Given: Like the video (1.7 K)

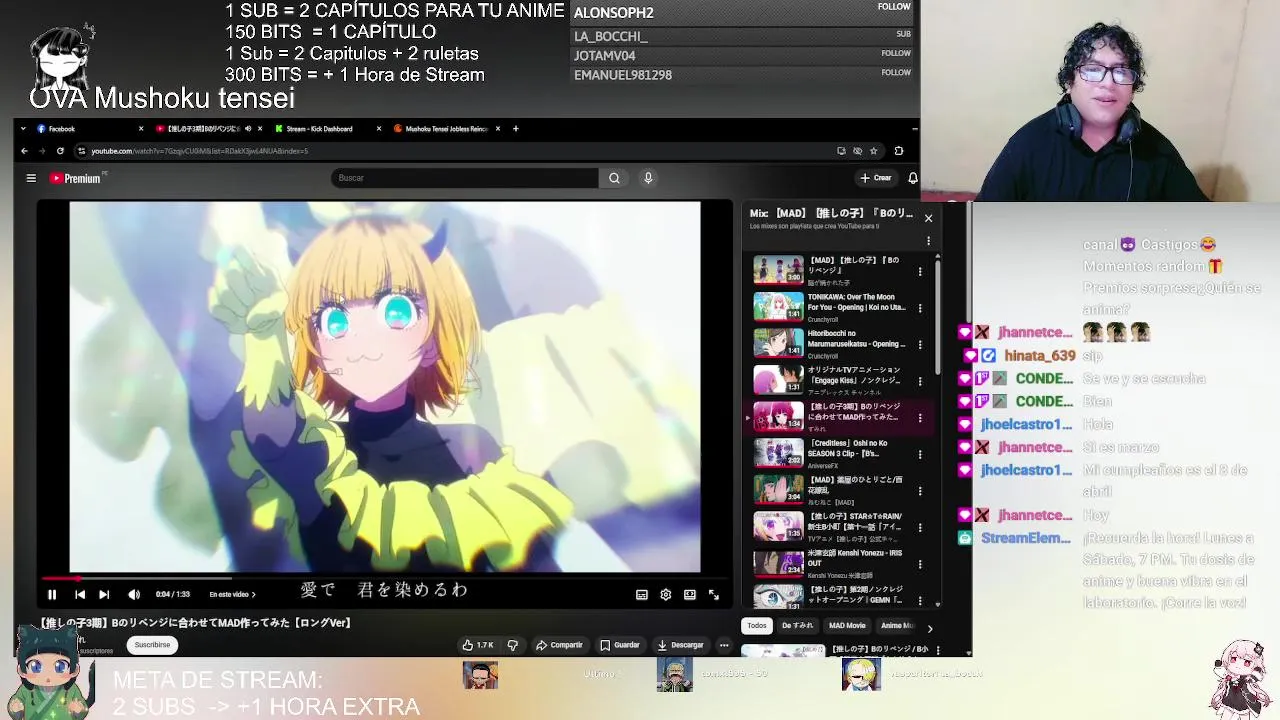Looking at the screenshot, I should tap(478, 645).
